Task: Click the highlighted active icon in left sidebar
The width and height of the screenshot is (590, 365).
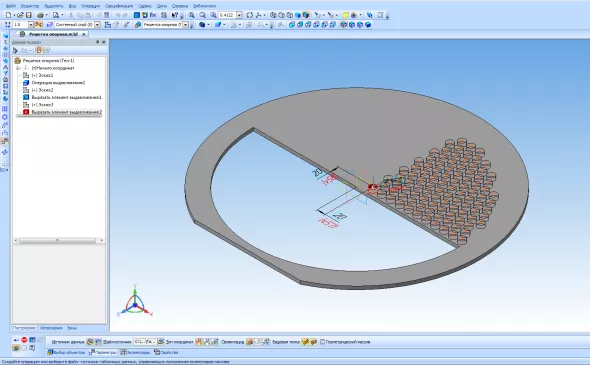Action: click(5, 141)
